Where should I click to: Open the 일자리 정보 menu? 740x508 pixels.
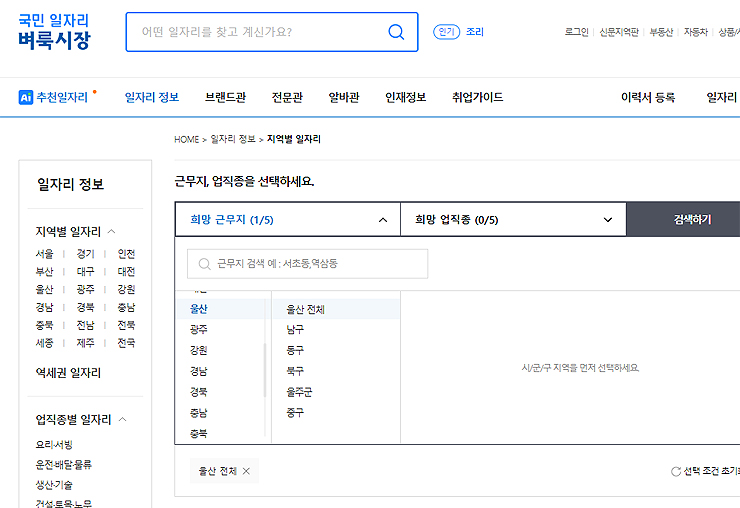151,97
